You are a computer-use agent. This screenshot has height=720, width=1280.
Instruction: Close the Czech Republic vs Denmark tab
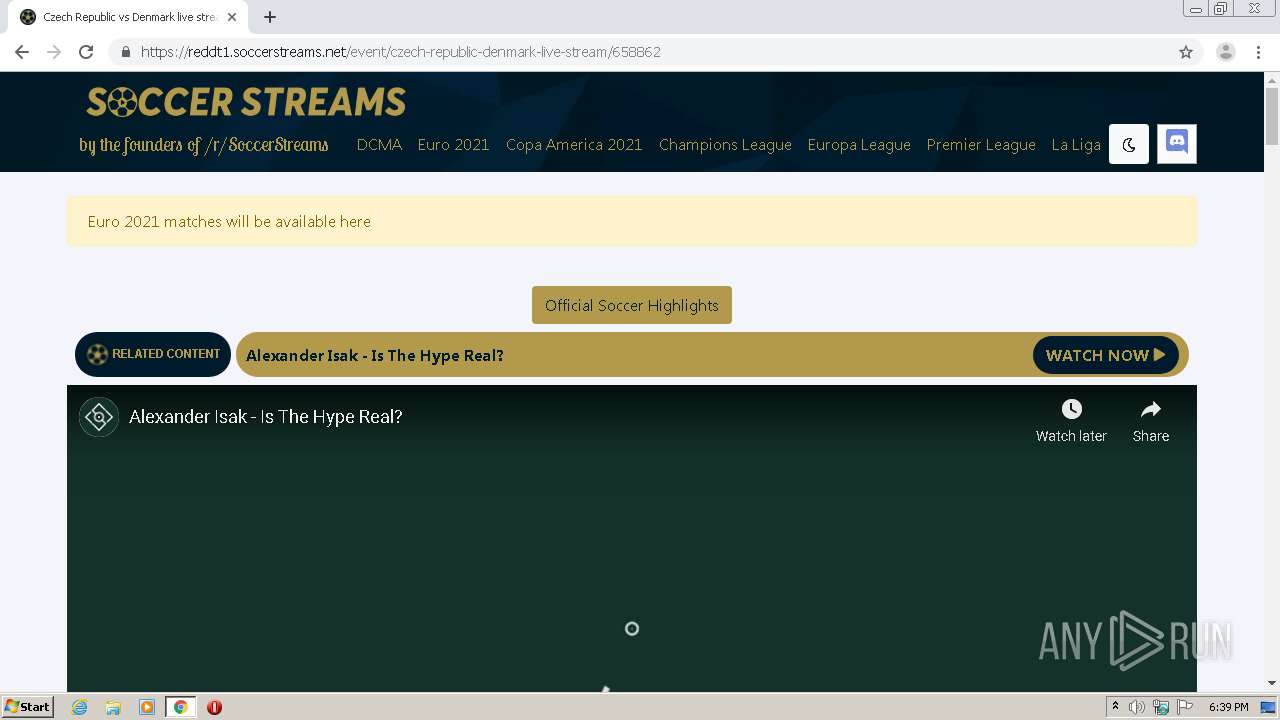[232, 17]
